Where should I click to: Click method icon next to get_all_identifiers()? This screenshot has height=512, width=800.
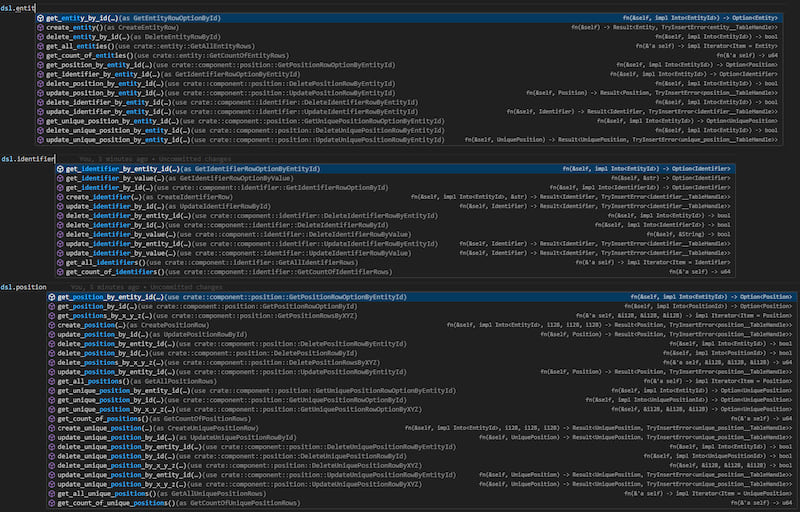coord(61,262)
